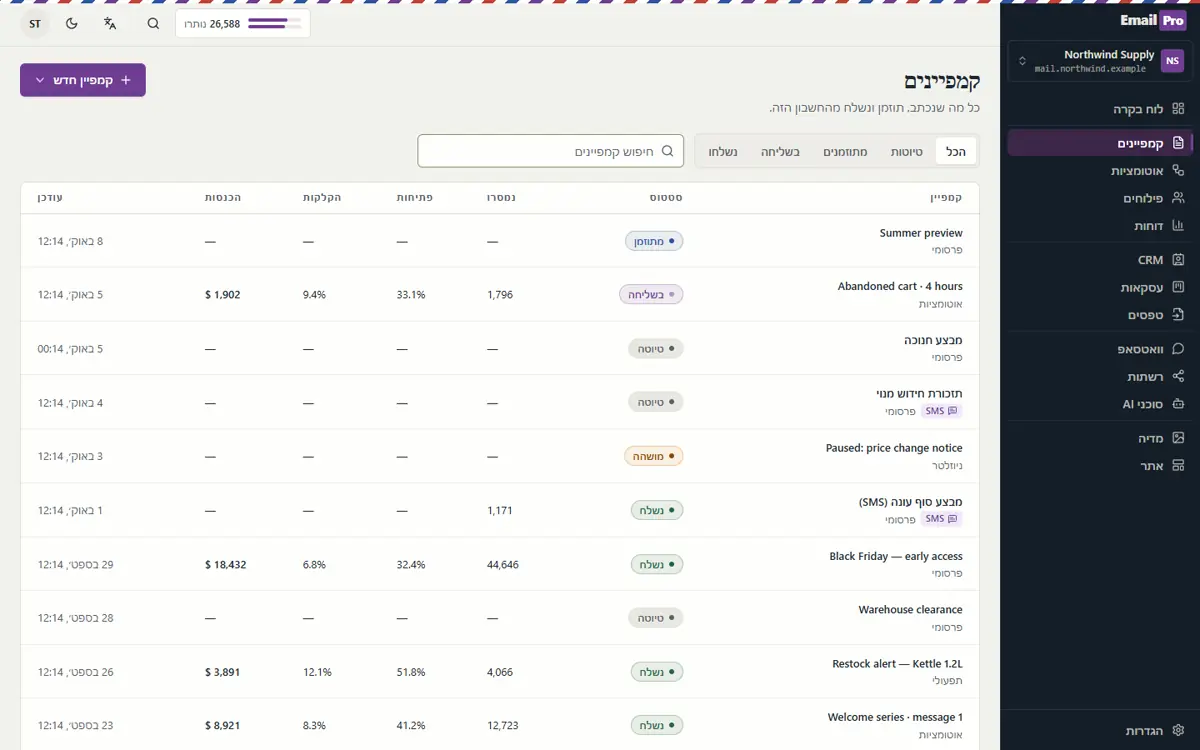
Task: Sort by the סטטוס column header
Action: click(x=665, y=198)
